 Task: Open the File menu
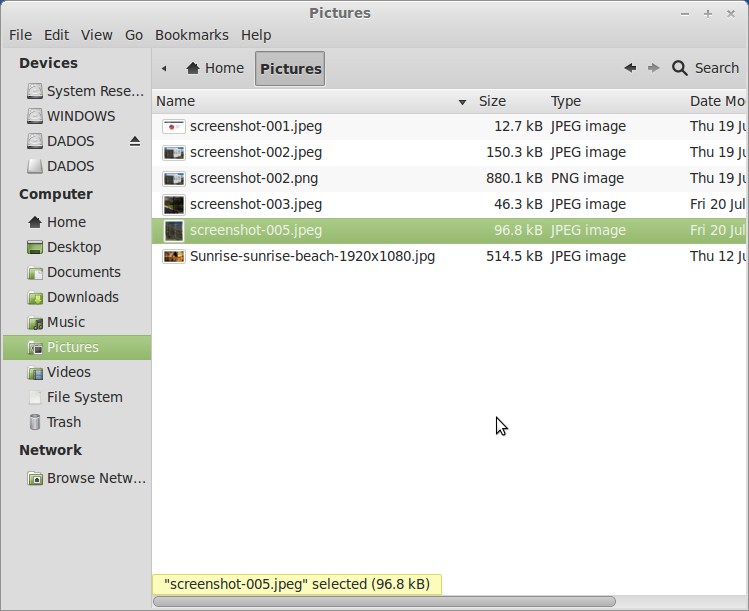(x=21, y=35)
